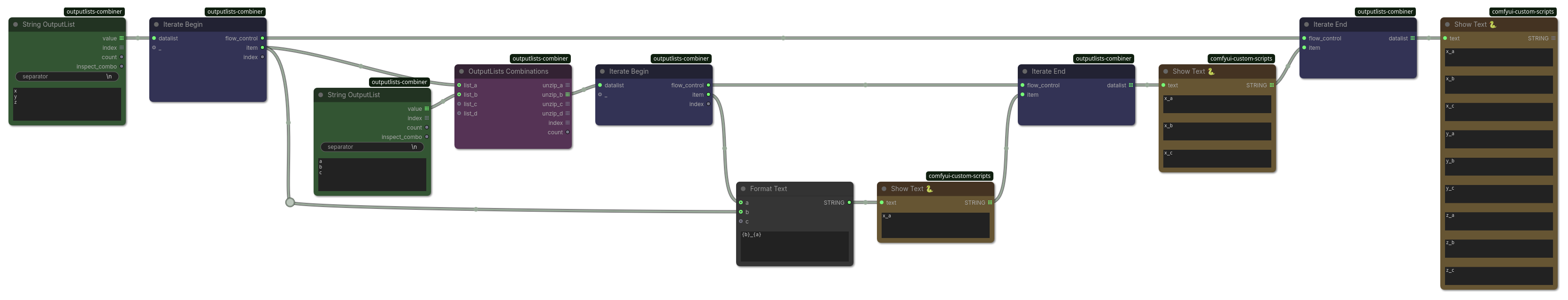Collapse the Format Text node using its title dot
1568x300 pixels.
point(743,189)
